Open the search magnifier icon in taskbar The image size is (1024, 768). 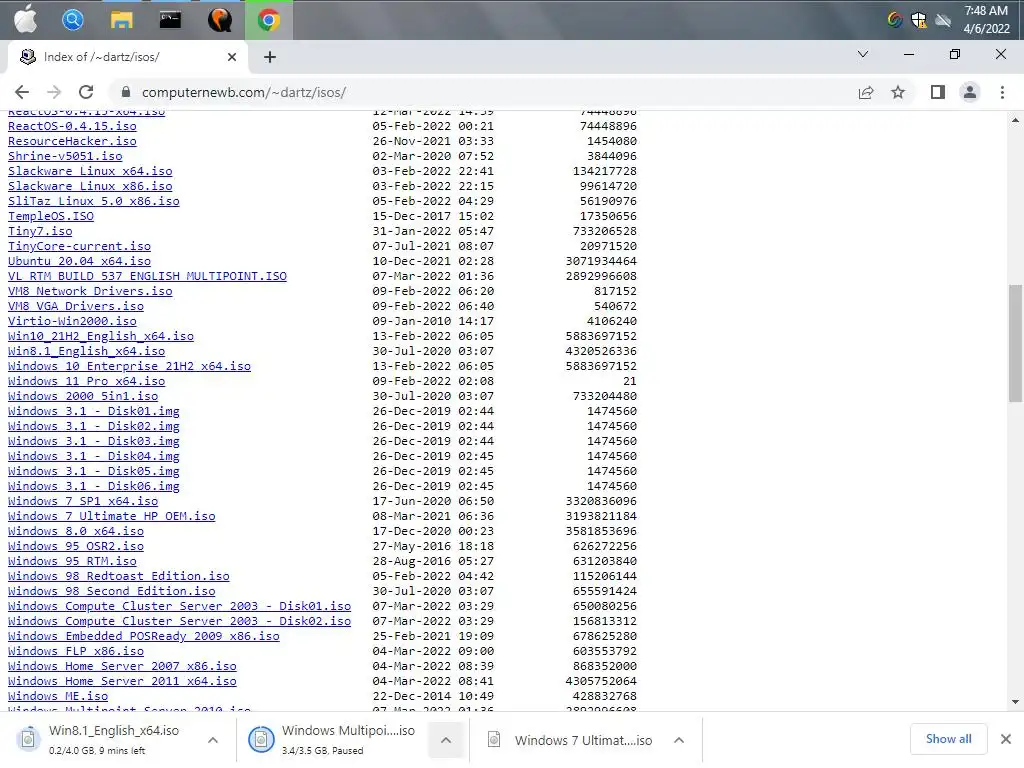coord(72,20)
